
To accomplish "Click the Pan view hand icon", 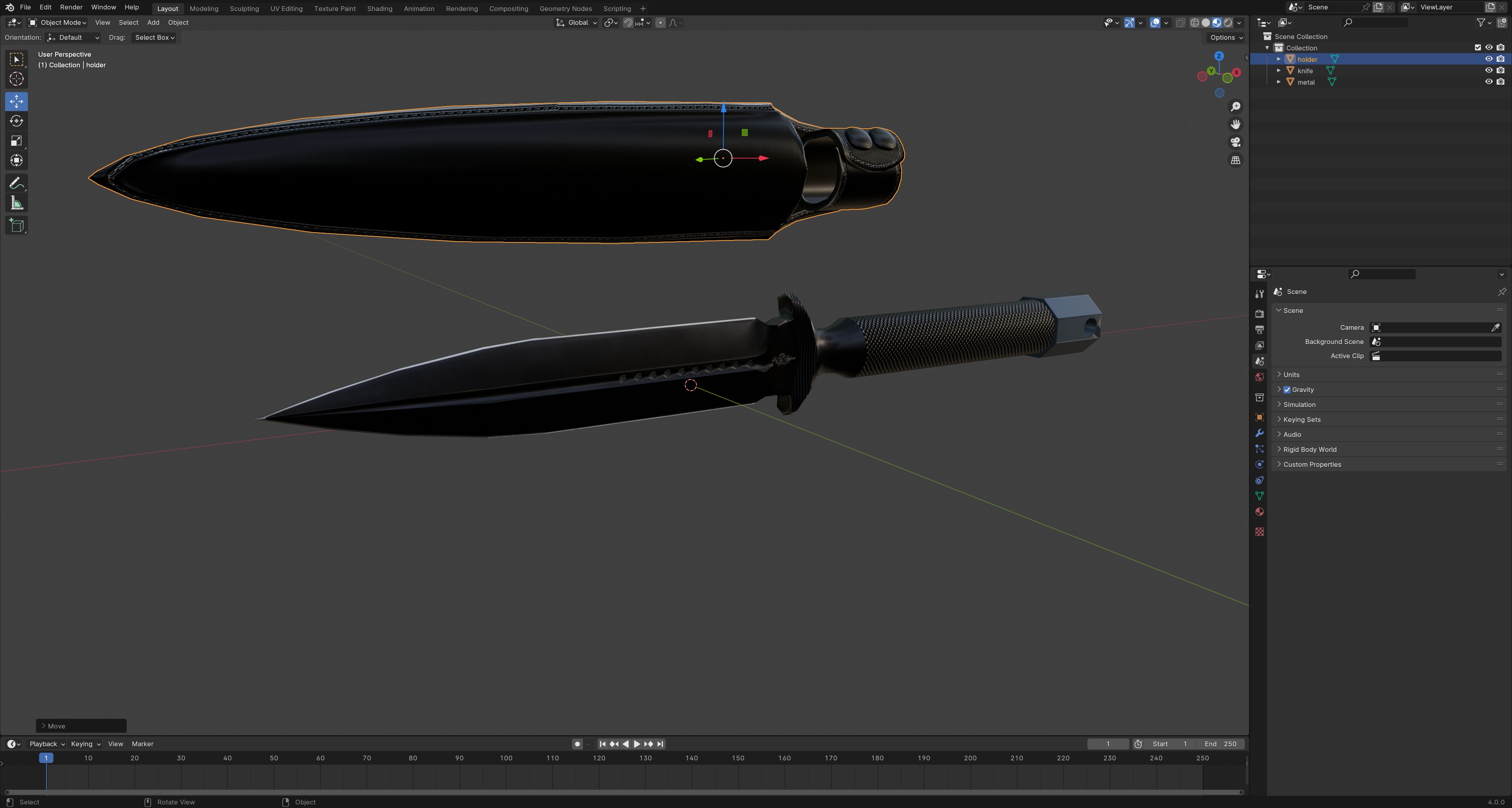I will 1236,124.
